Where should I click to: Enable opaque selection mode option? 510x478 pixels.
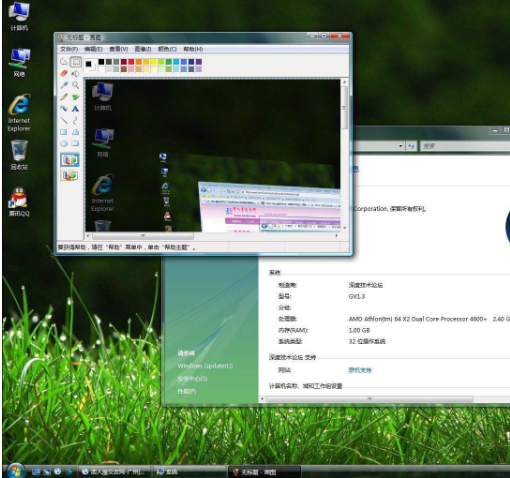coord(70,160)
